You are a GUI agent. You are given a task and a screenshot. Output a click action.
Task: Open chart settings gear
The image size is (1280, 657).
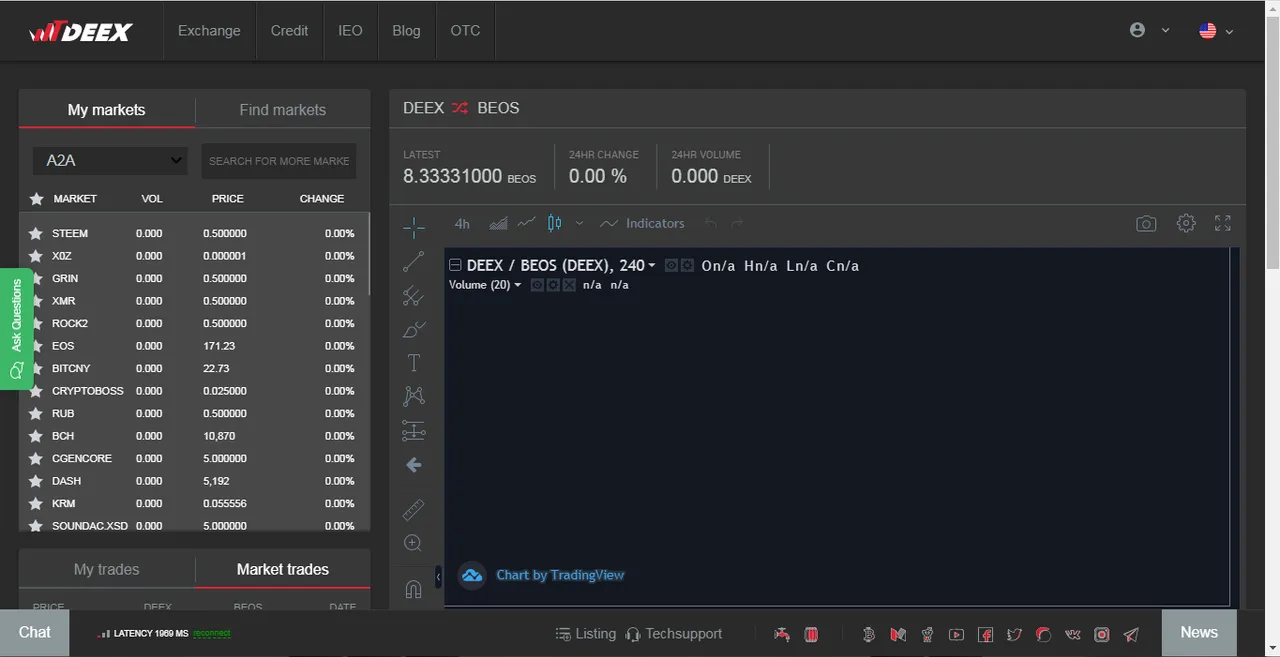pos(1186,223)
